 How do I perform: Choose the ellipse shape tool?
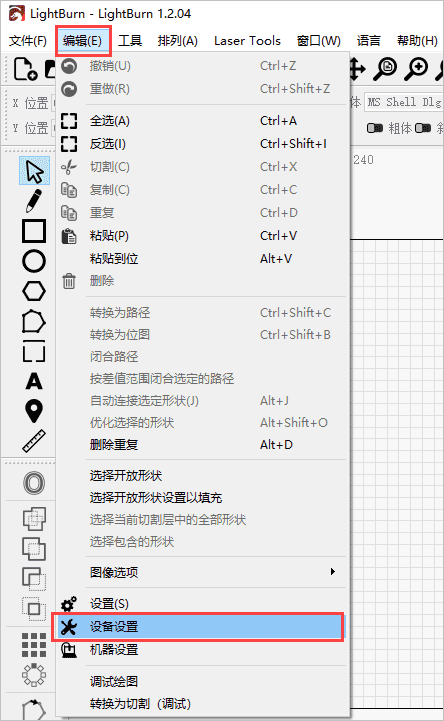pos(34,261)
